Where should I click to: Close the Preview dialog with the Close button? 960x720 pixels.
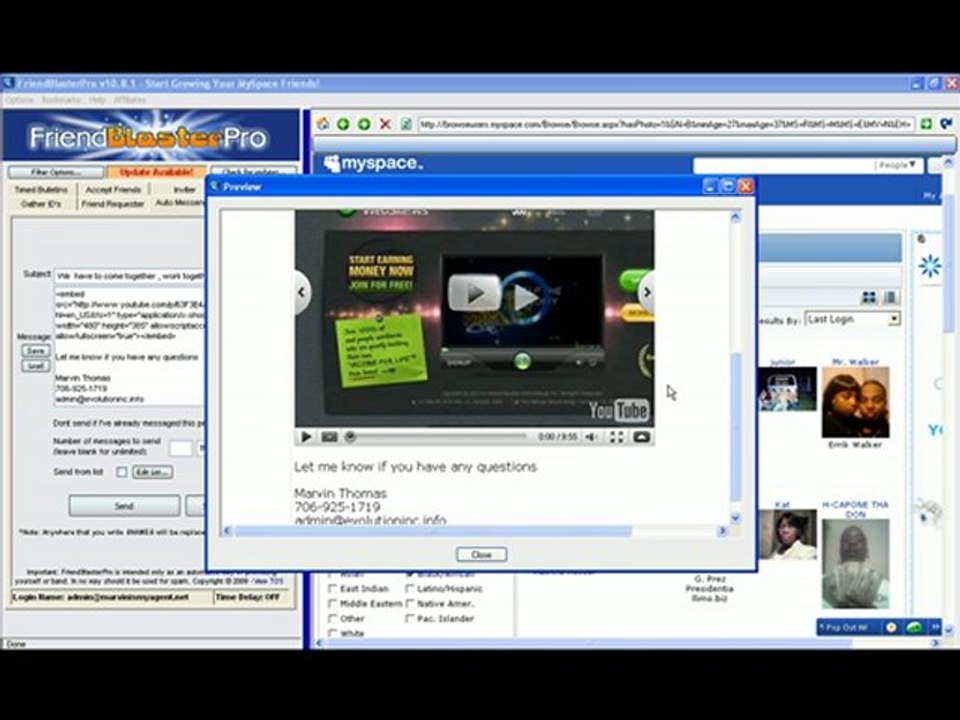point(481,554)
